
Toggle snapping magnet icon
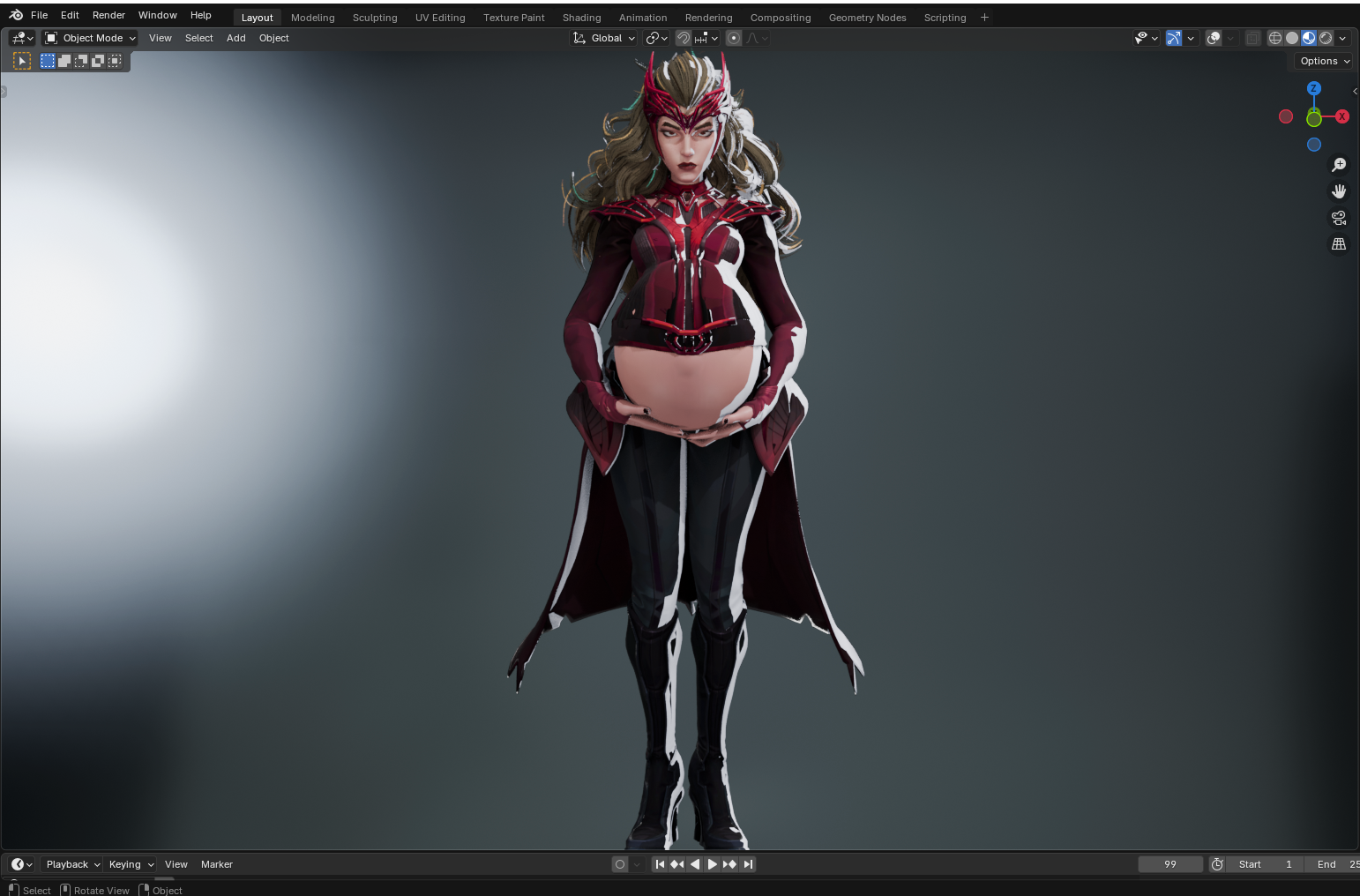pyautogui.click(x=684, y=38)
